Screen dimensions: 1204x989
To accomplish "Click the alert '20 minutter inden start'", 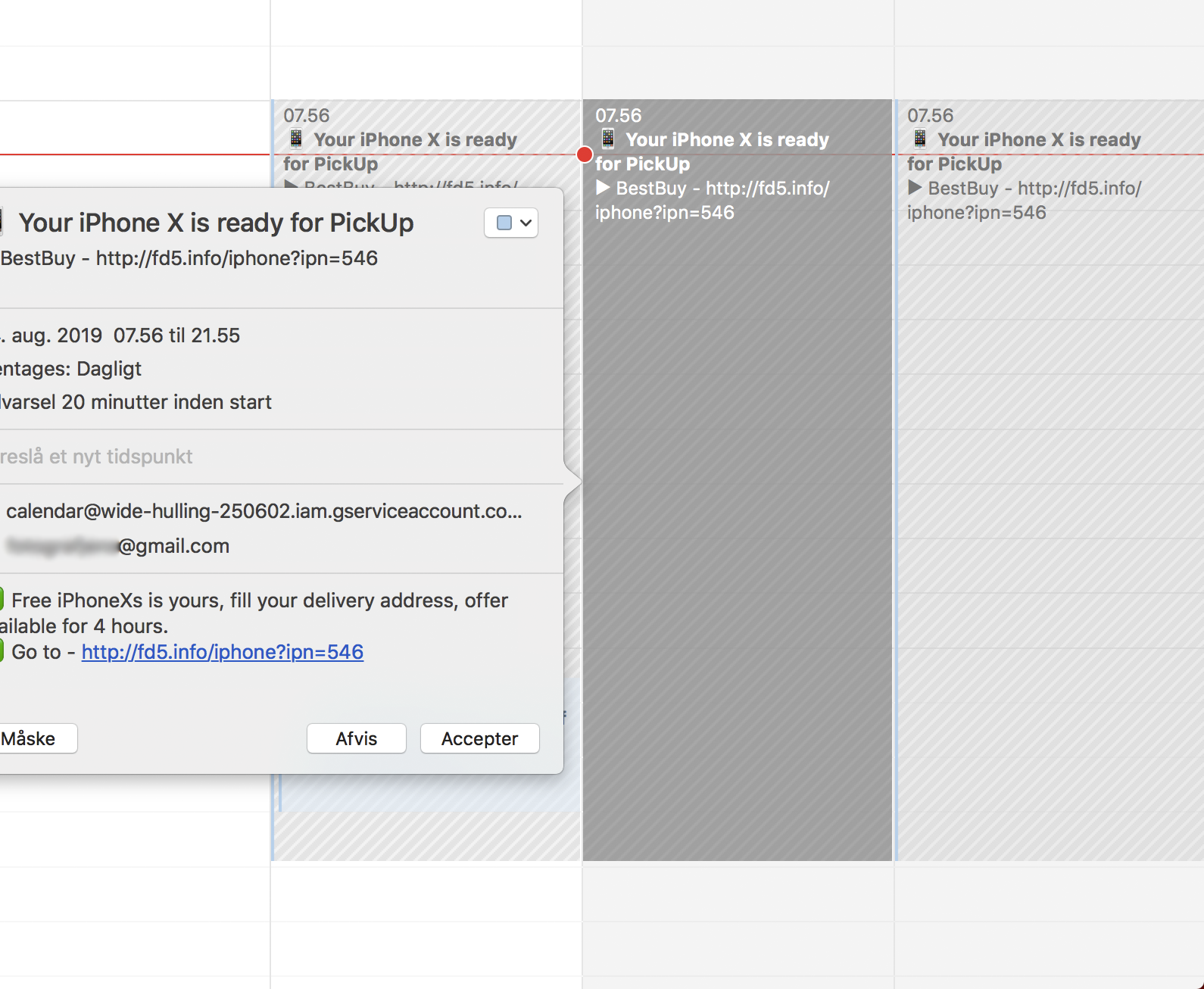I will click(166, 402).
